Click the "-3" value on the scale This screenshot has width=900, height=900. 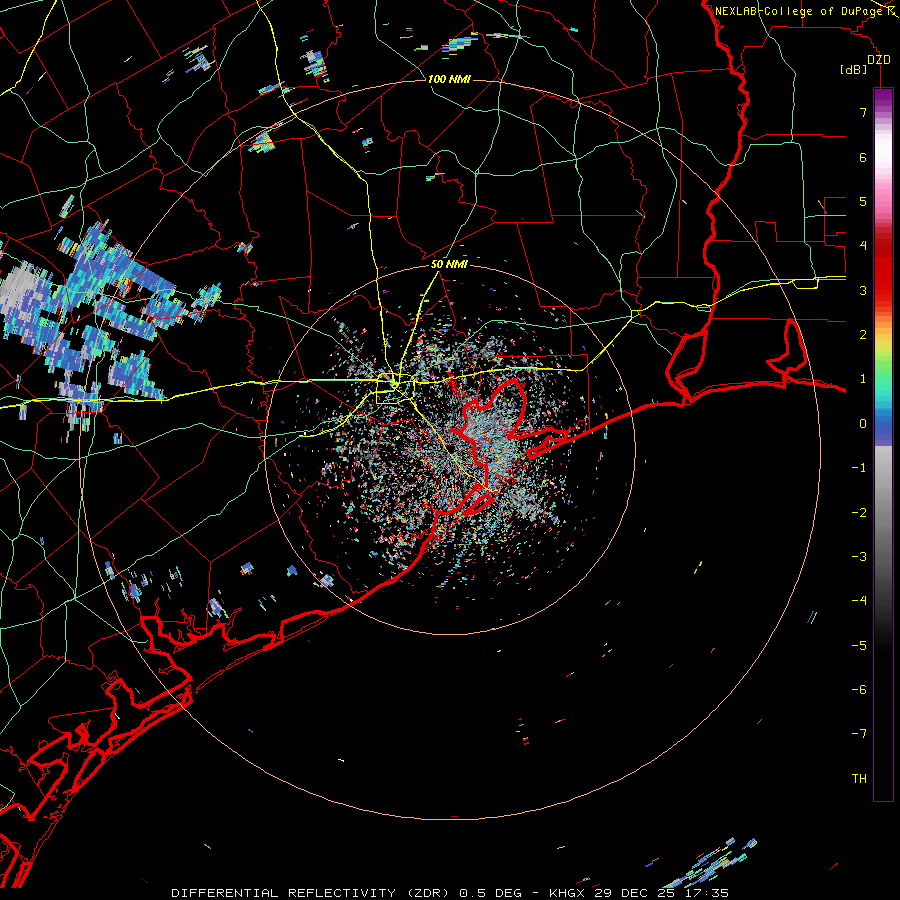coord(859,556)
